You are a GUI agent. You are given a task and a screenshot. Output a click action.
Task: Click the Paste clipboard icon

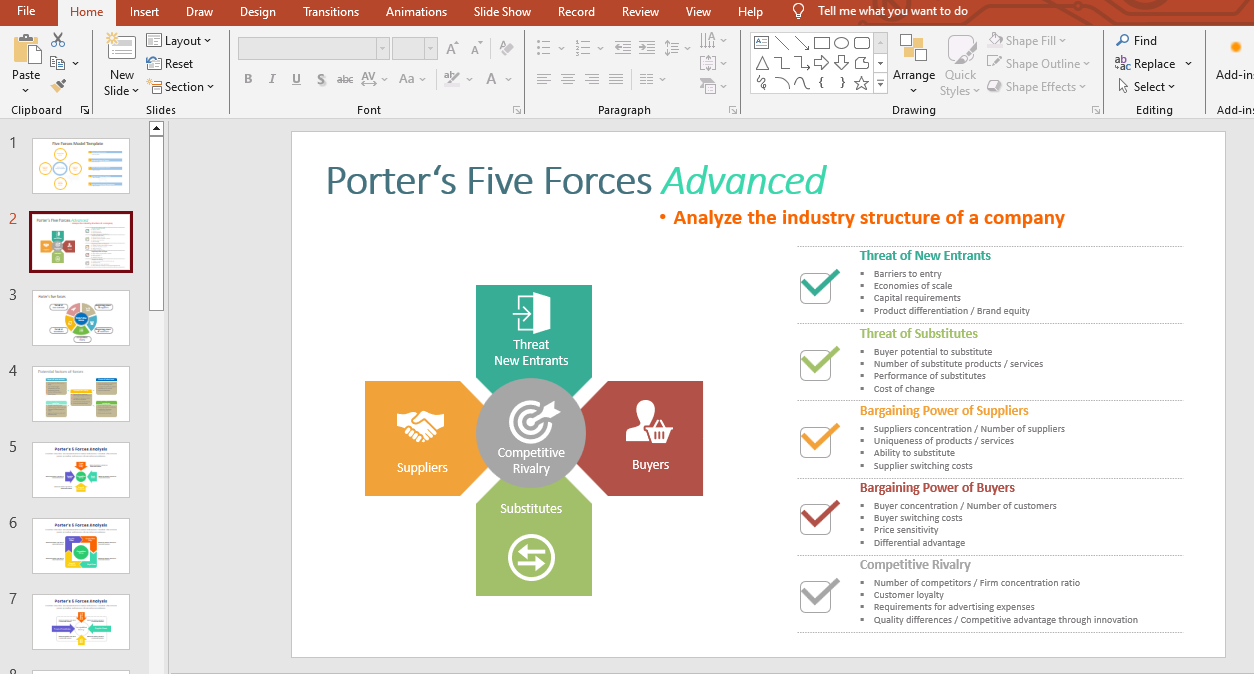(x=26, y=50)
